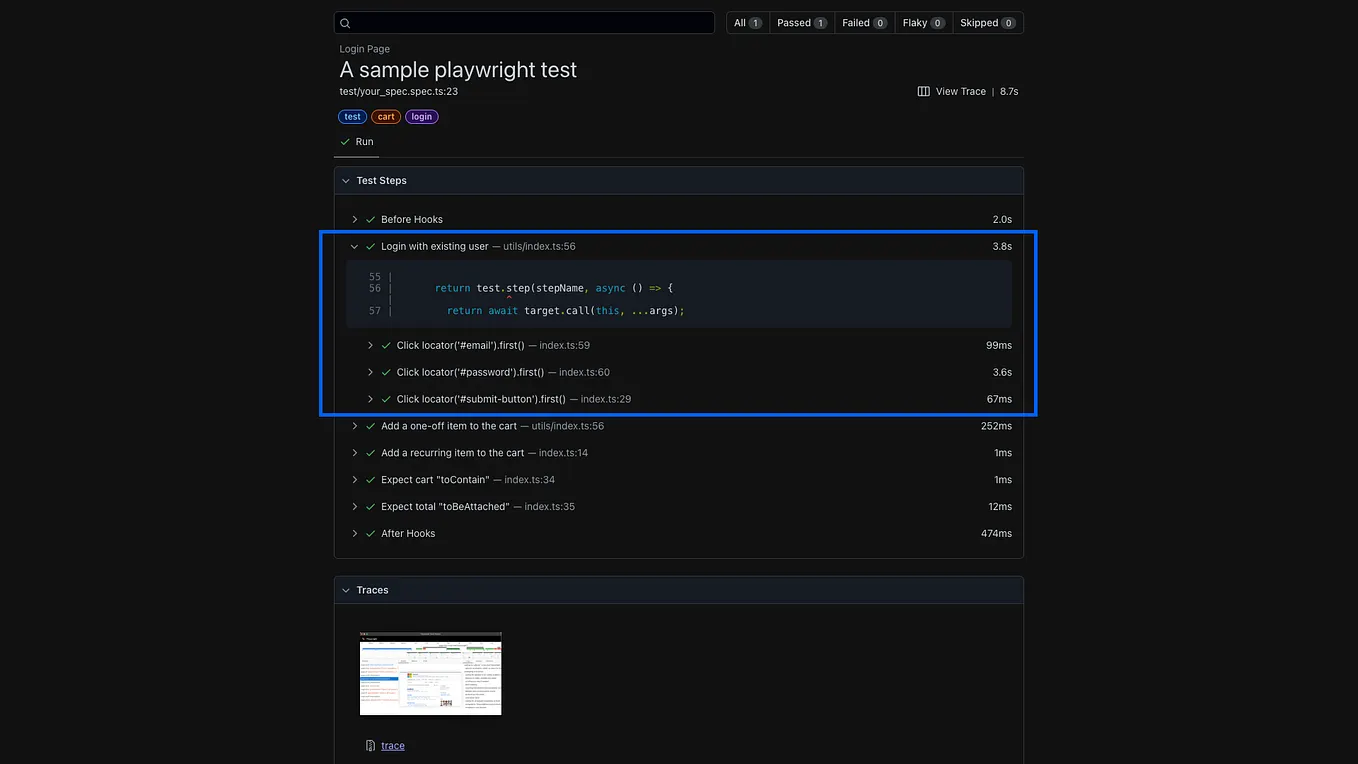
Task: Click the checkmark beside Expect cart "toContain"
Action: [369, 479]
